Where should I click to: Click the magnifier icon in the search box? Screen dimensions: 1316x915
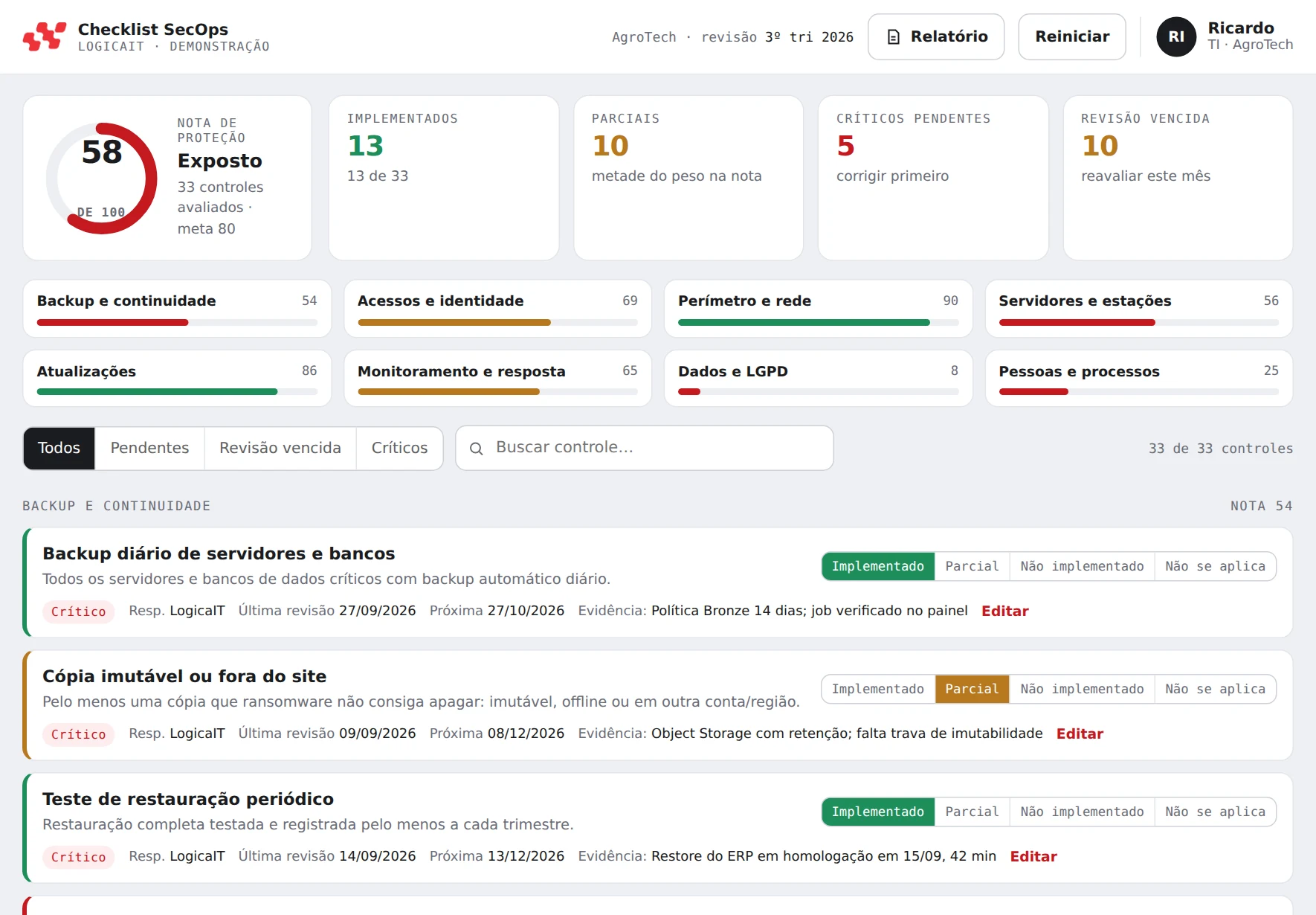477,449
